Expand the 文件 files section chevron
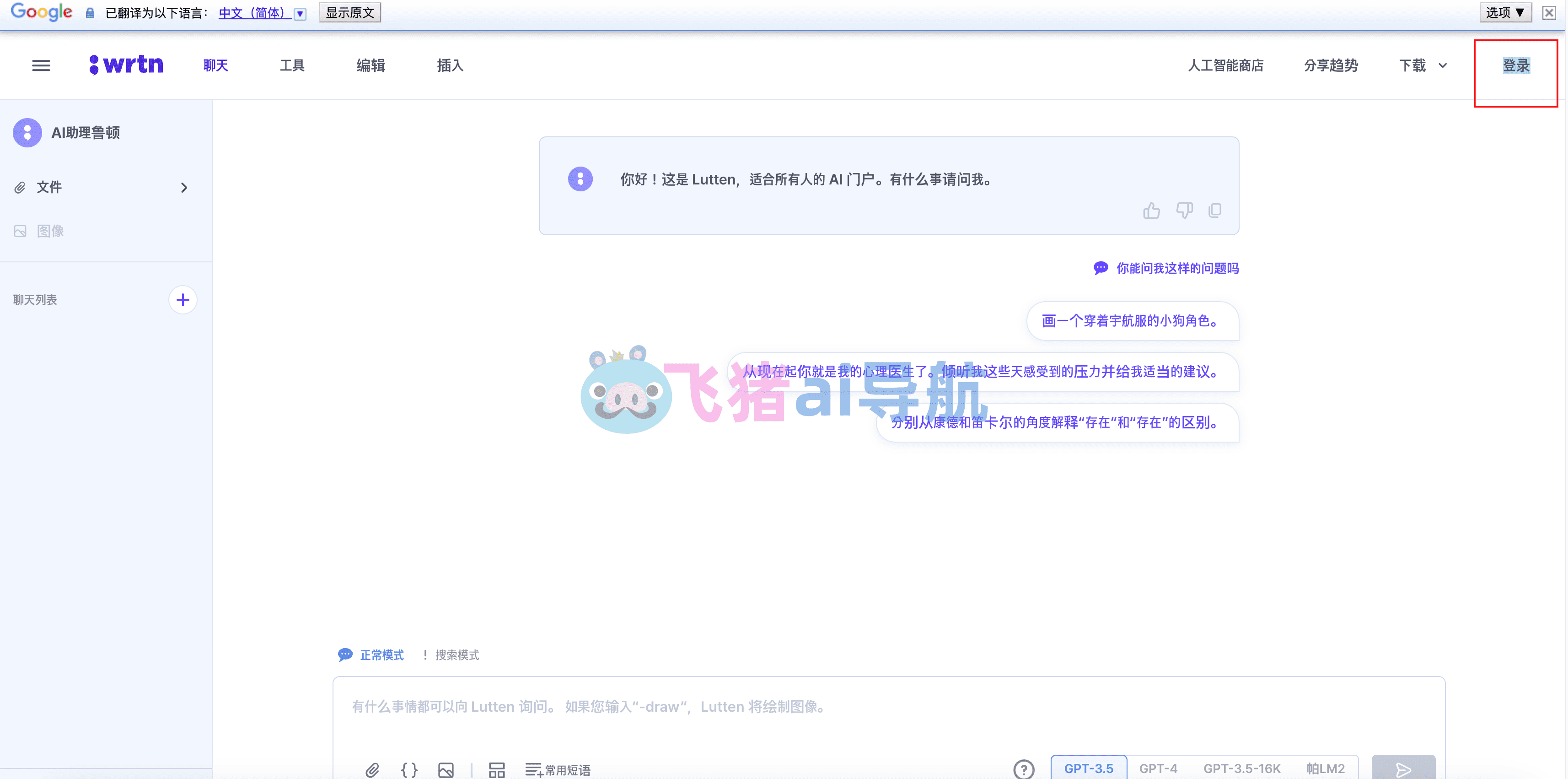The width and height of the screenshot is (1568, 779). click(x=184, y=188)
